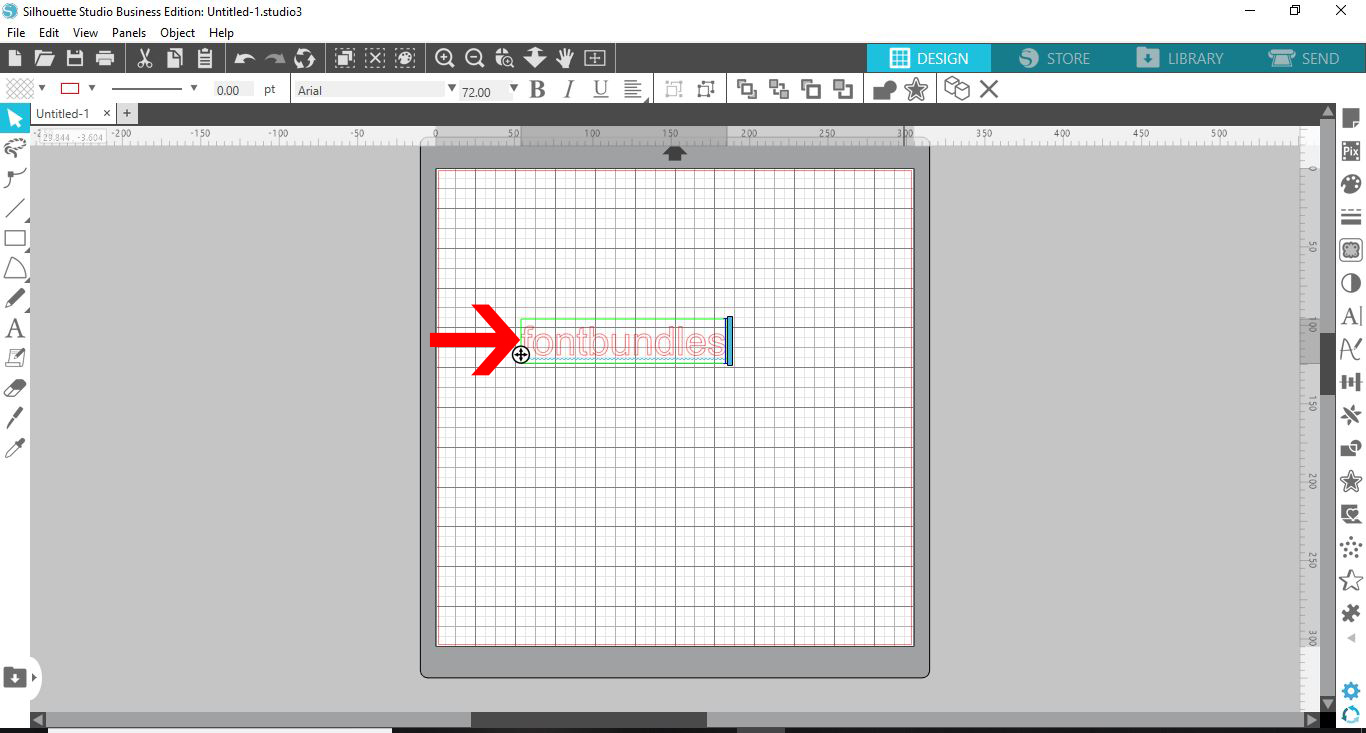Viewport: 1366px width, 733px height.
Task: Expand the line style dropdown arrow
Action: [194, 88]
